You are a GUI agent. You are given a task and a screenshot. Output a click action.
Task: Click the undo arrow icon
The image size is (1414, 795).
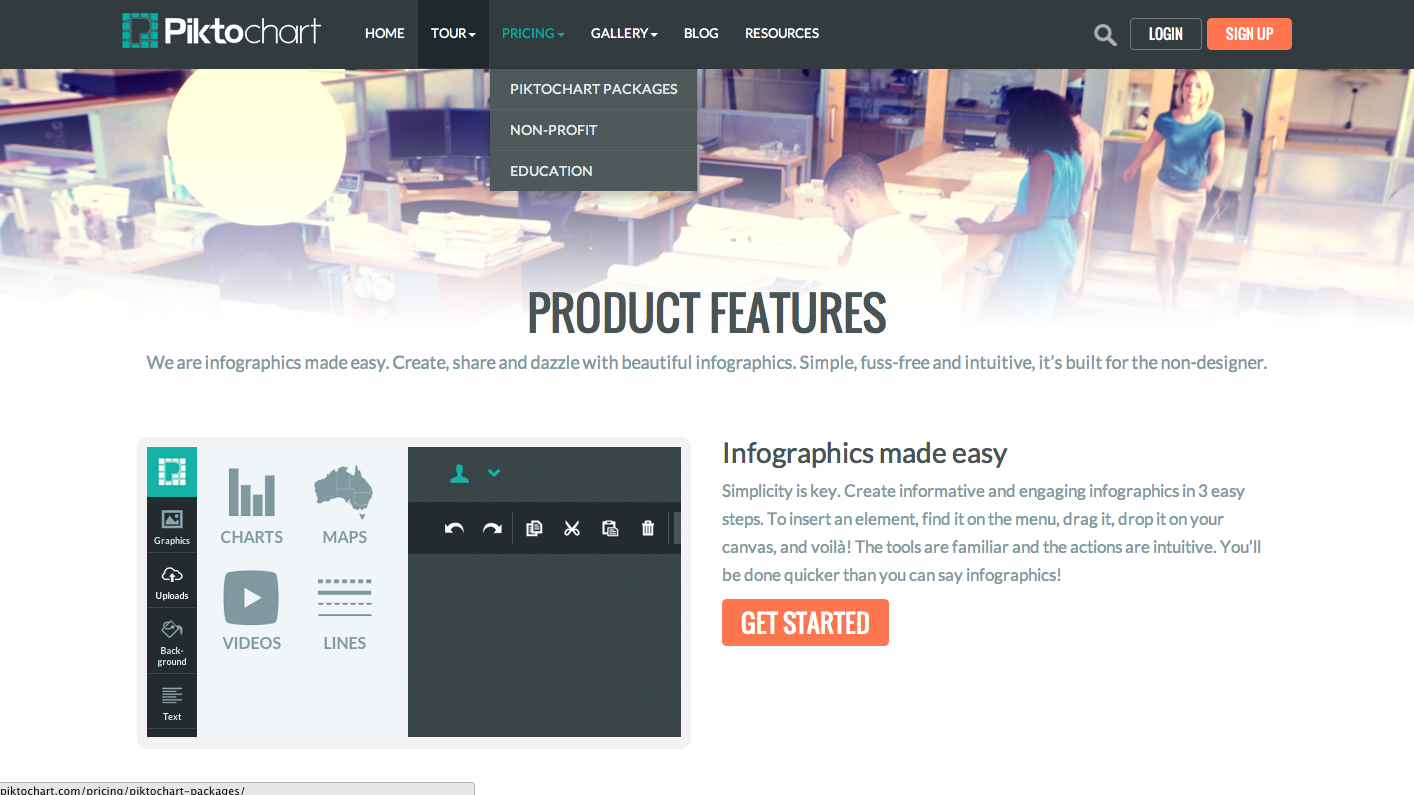[x=454, y=528]
